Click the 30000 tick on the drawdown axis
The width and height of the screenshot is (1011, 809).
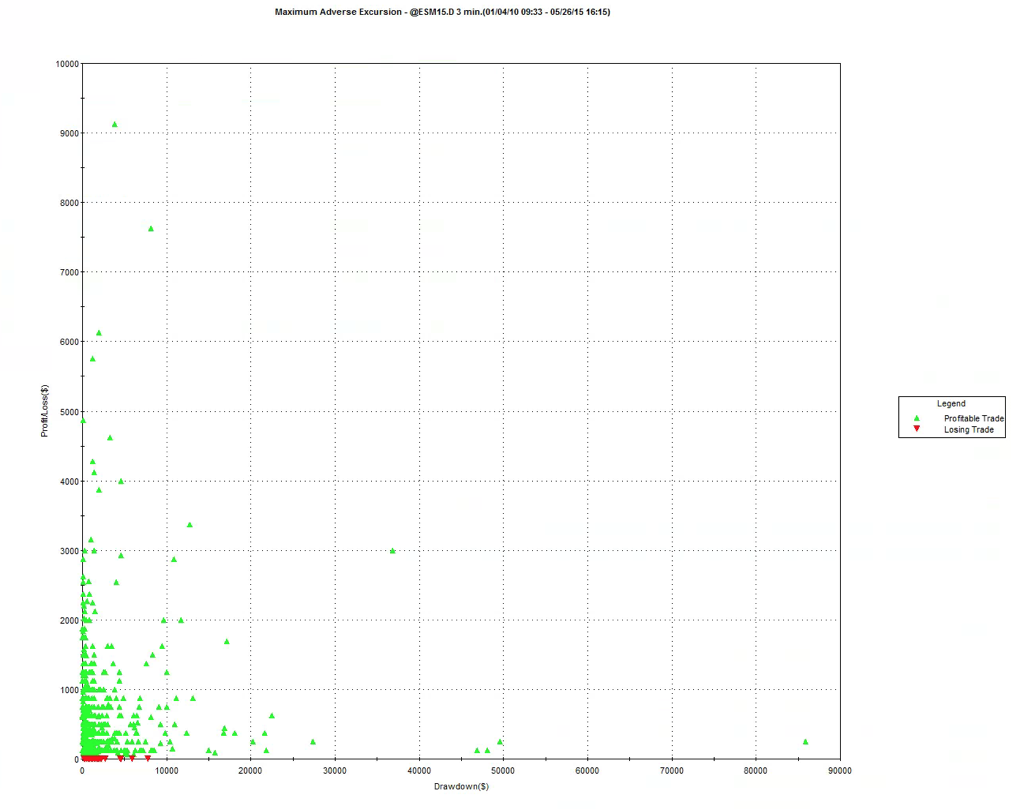[335, 770]
